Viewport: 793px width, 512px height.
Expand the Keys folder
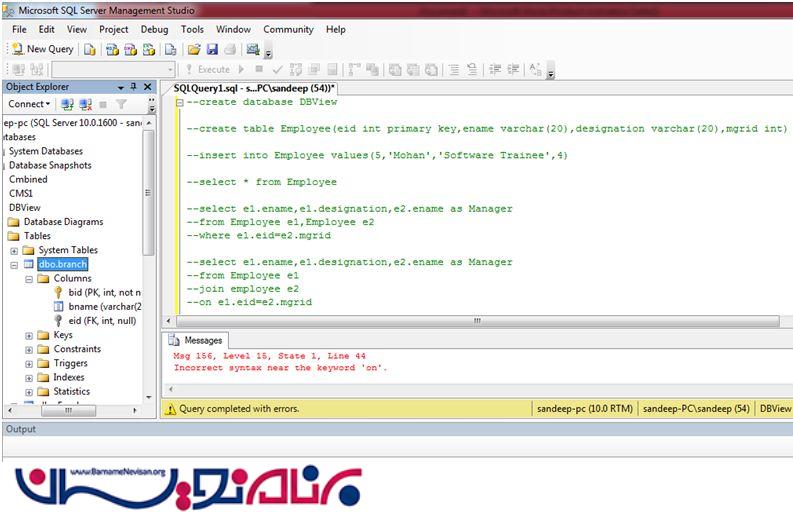29,336
